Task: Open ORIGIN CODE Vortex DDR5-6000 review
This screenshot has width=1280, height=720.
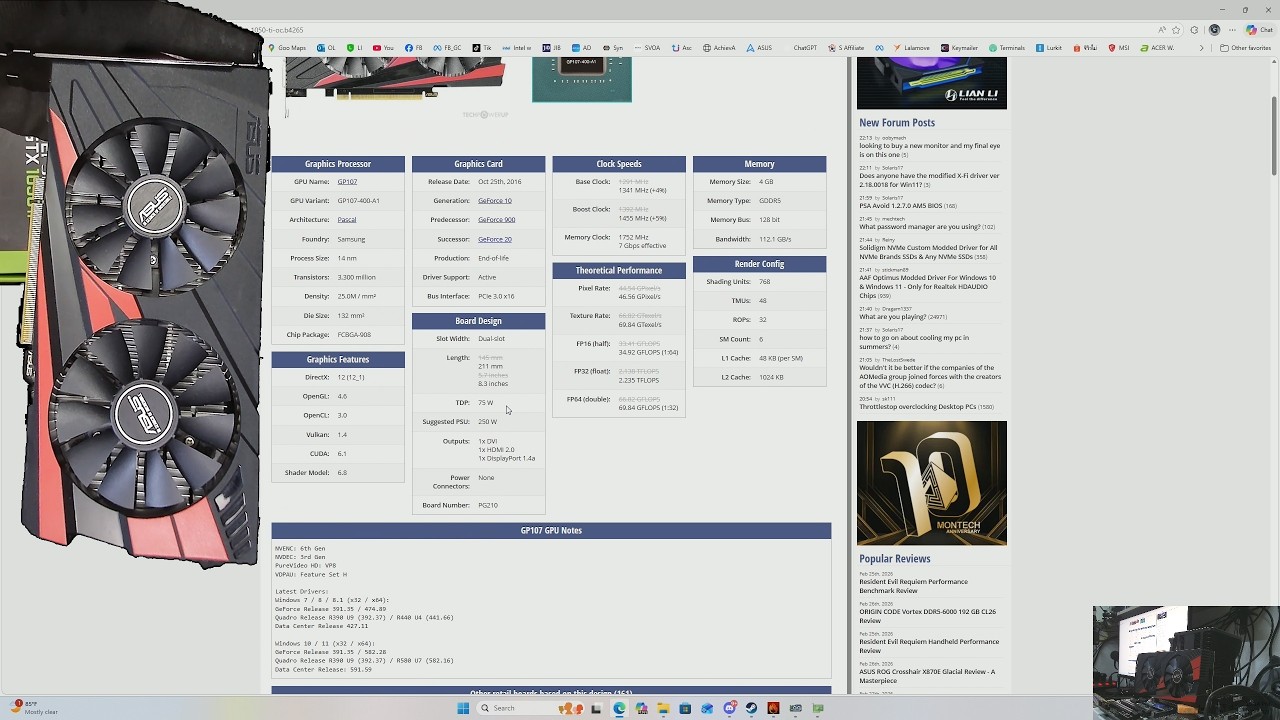Action: (x=927, y=616)
